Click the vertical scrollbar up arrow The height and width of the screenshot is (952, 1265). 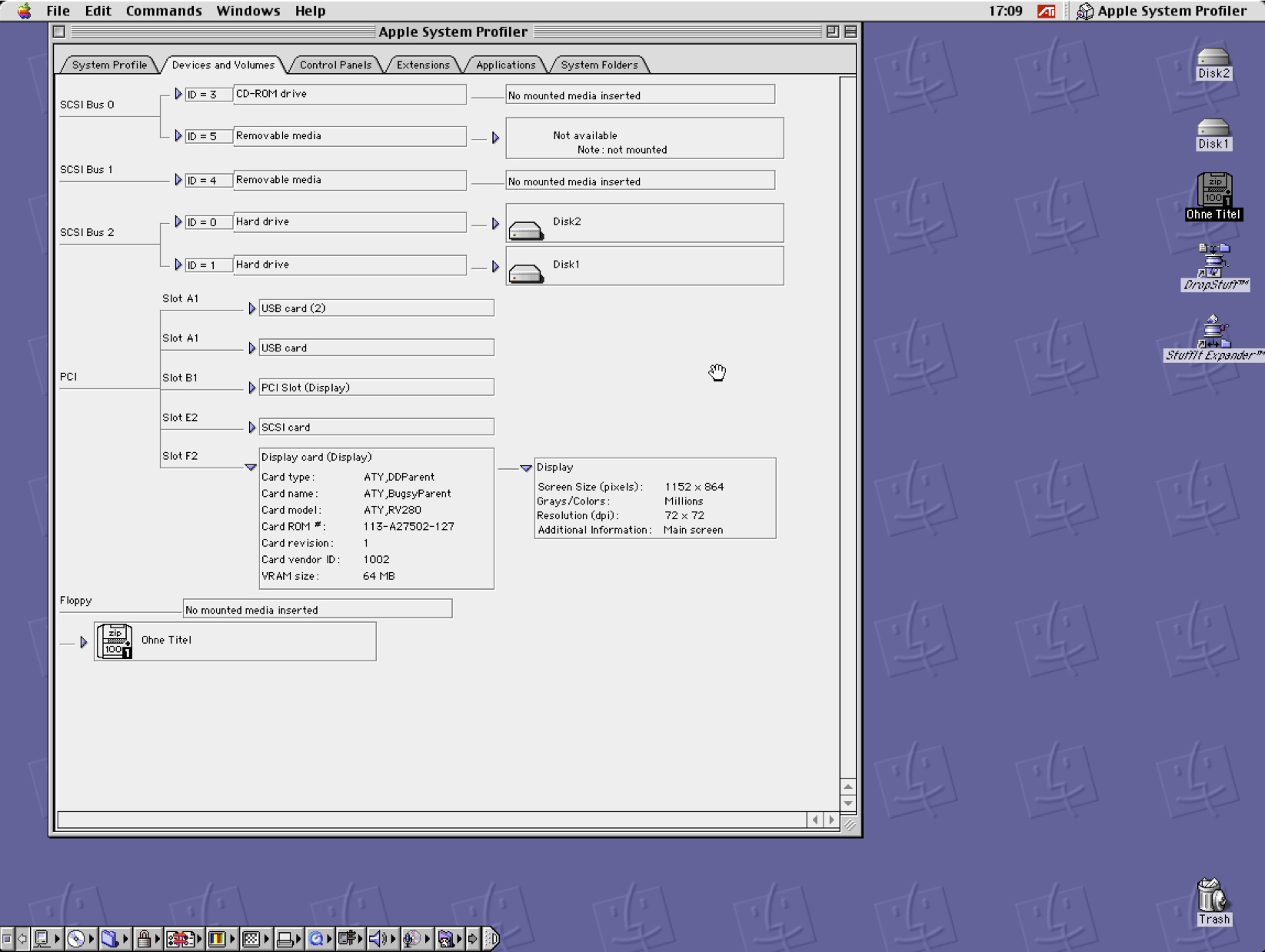pos(848,787)
